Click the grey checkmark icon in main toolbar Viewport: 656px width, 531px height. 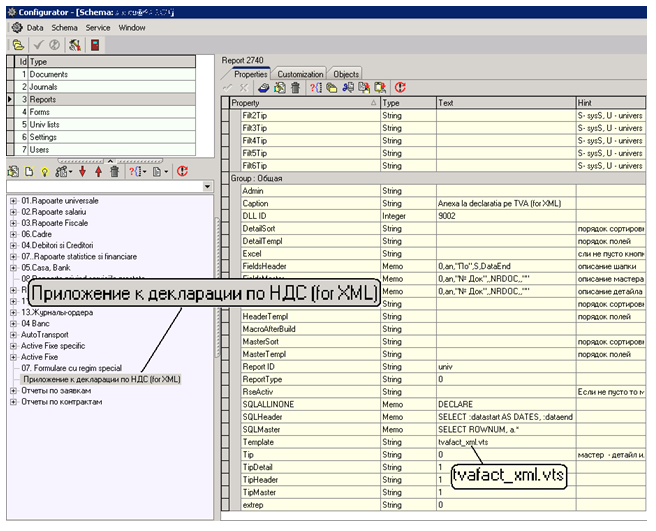click(x=38, y=45)
